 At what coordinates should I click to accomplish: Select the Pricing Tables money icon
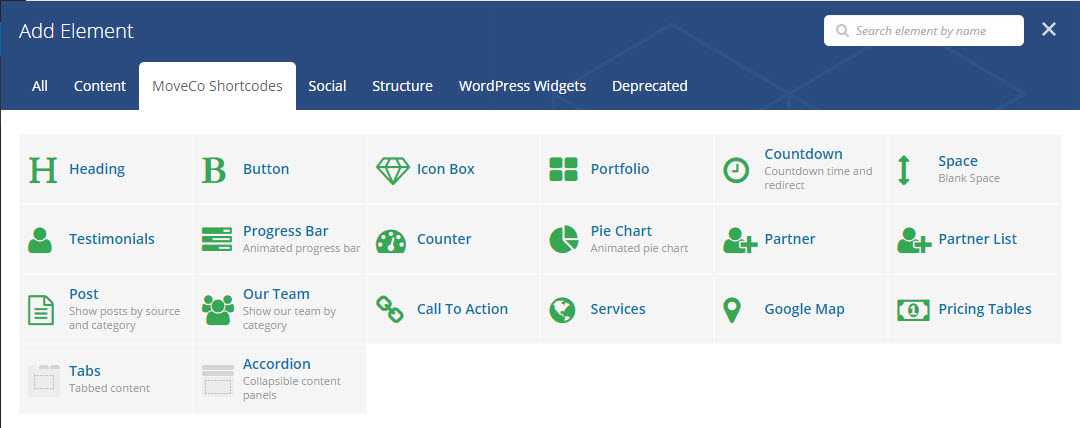[913, 310]
